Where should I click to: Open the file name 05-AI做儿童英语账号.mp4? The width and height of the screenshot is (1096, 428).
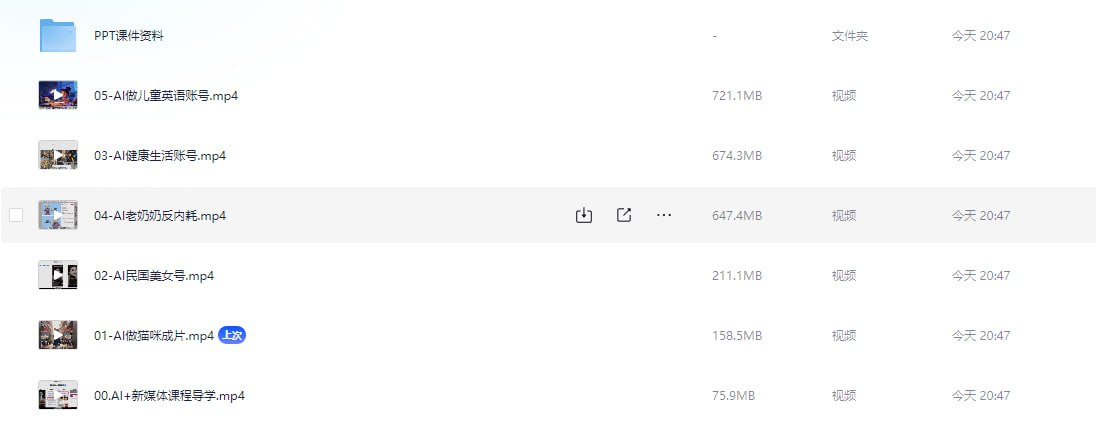[166, 96]
